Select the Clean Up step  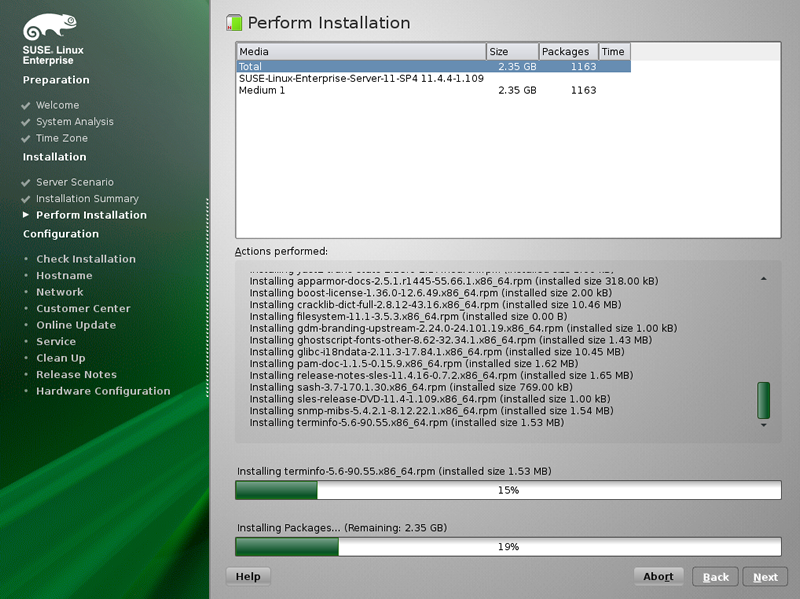[61, 358]
